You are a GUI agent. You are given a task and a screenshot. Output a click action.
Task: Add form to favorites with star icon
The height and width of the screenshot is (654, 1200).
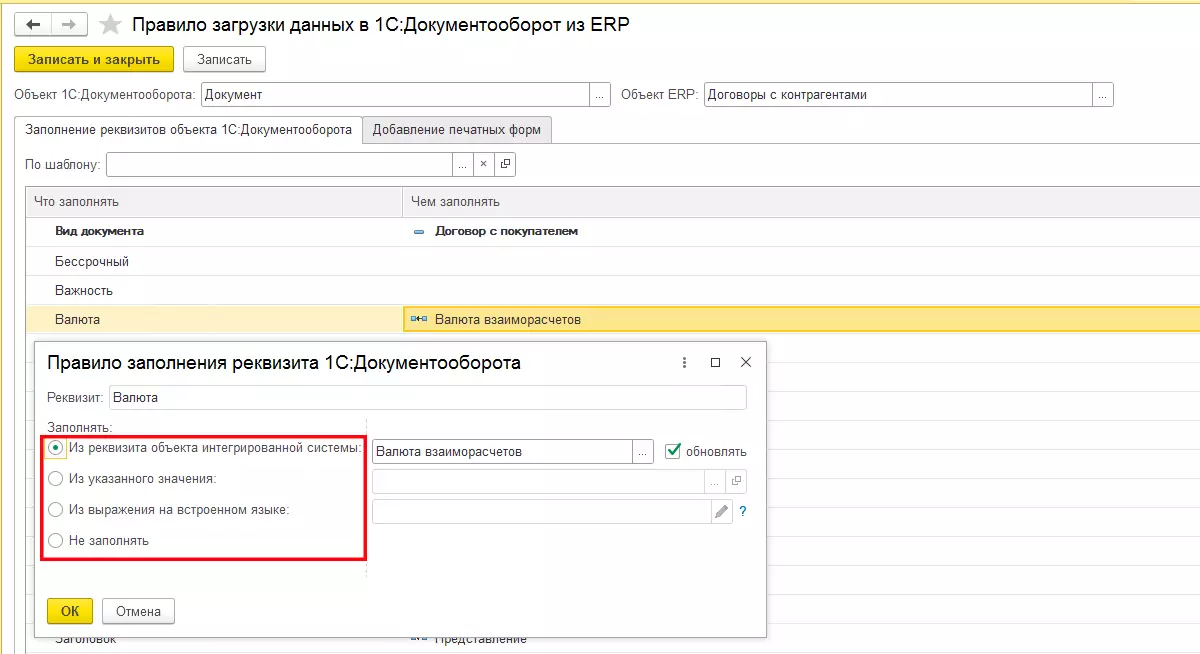click(111, 24)
